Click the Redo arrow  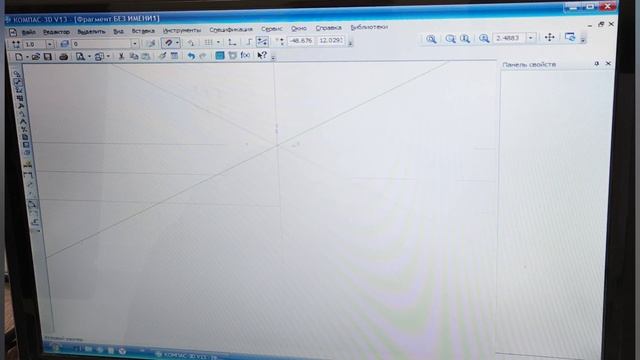(203, 56)
